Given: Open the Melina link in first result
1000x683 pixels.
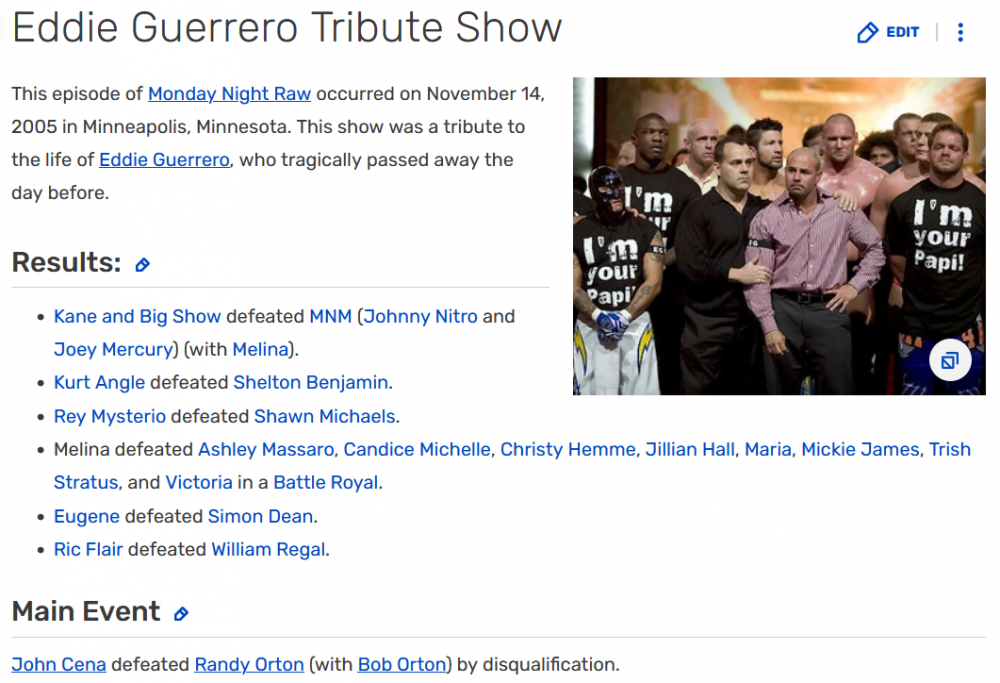Looking at the screenshot, I should coord(260,349).
